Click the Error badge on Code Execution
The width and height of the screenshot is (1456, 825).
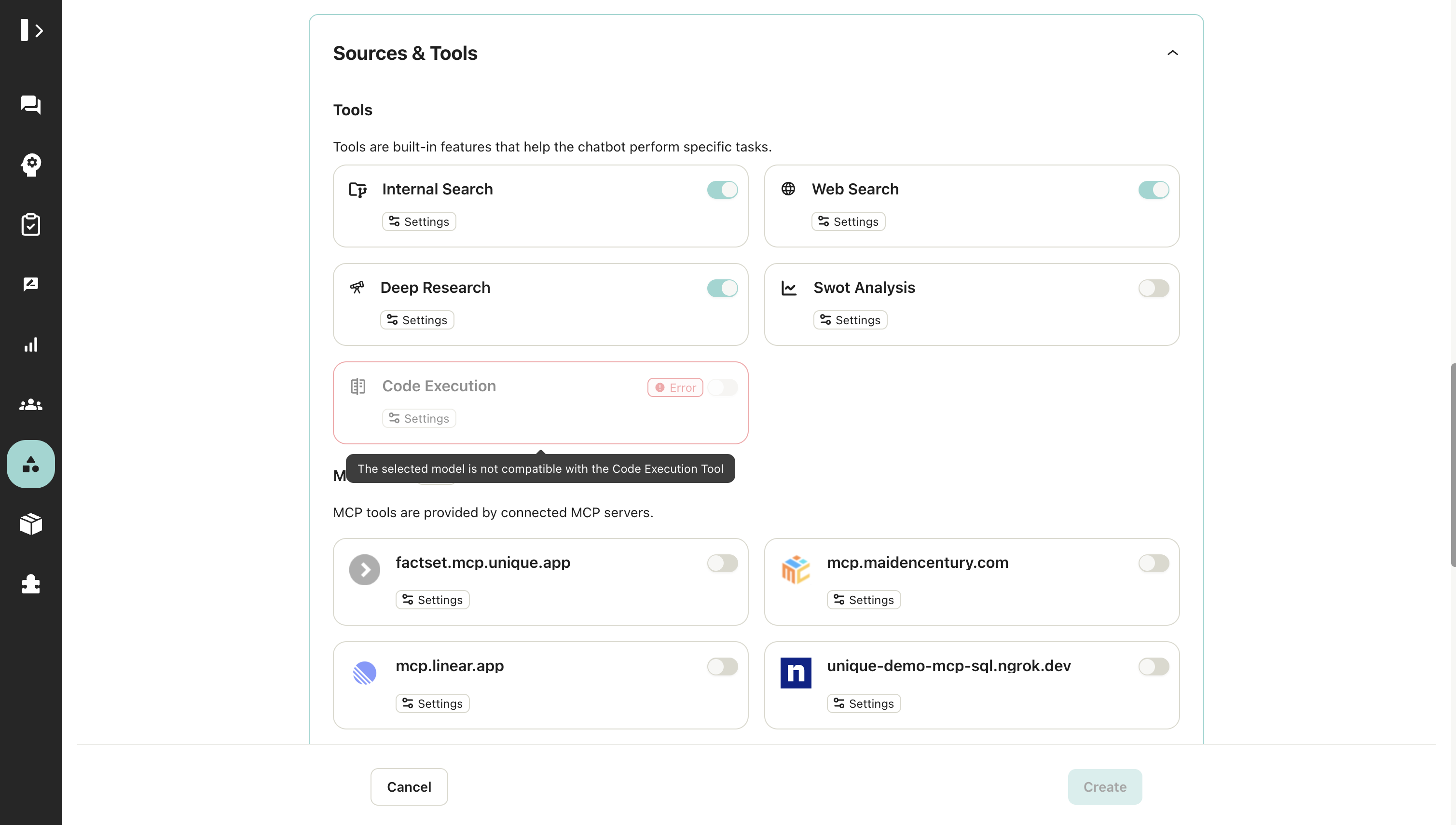675,387
